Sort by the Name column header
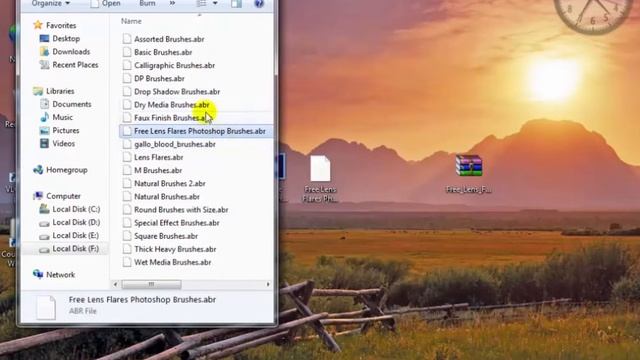Image resolution: width=640 pixels, height=360 pixels. [131, 21]
